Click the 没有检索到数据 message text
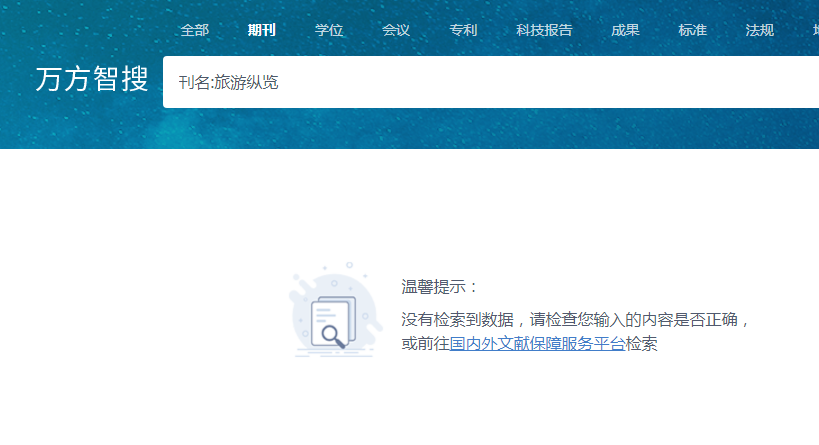819x445 pixels. click(x=458, y=320)
